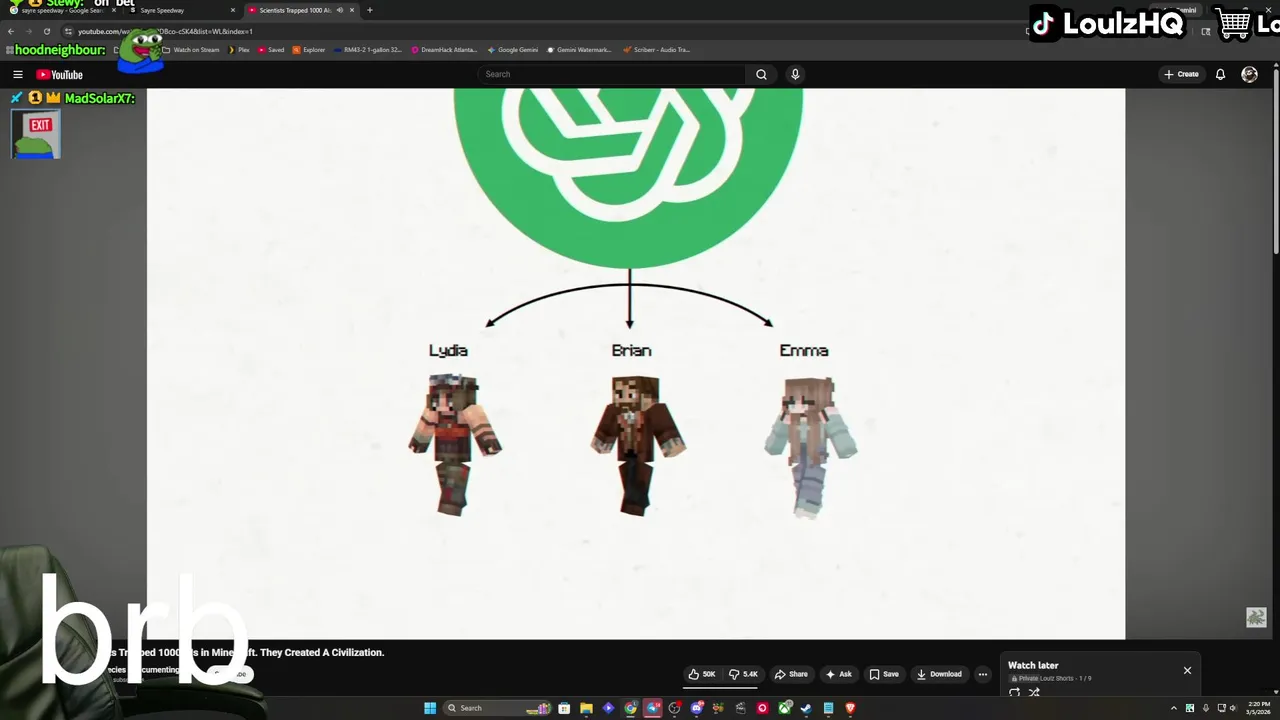Screen dimensions: 1280x720
Task: Open File Explorer from the taskbar
Action: click(x=586, y=708)
